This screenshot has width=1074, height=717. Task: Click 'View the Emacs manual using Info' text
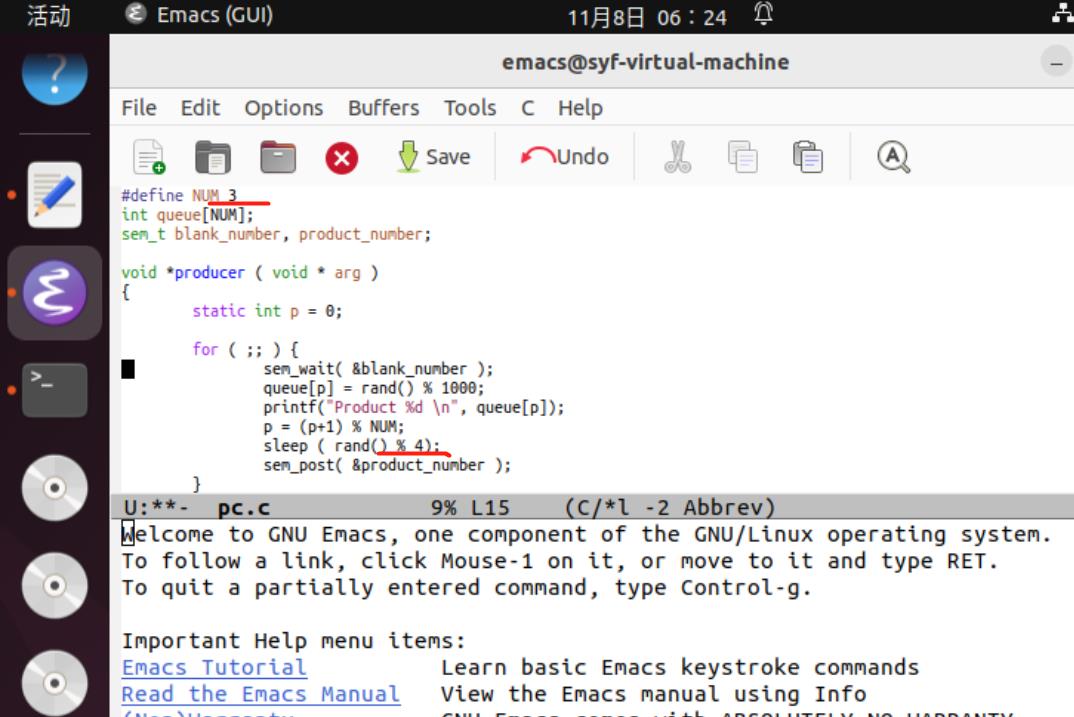click(x=653, y=694)
